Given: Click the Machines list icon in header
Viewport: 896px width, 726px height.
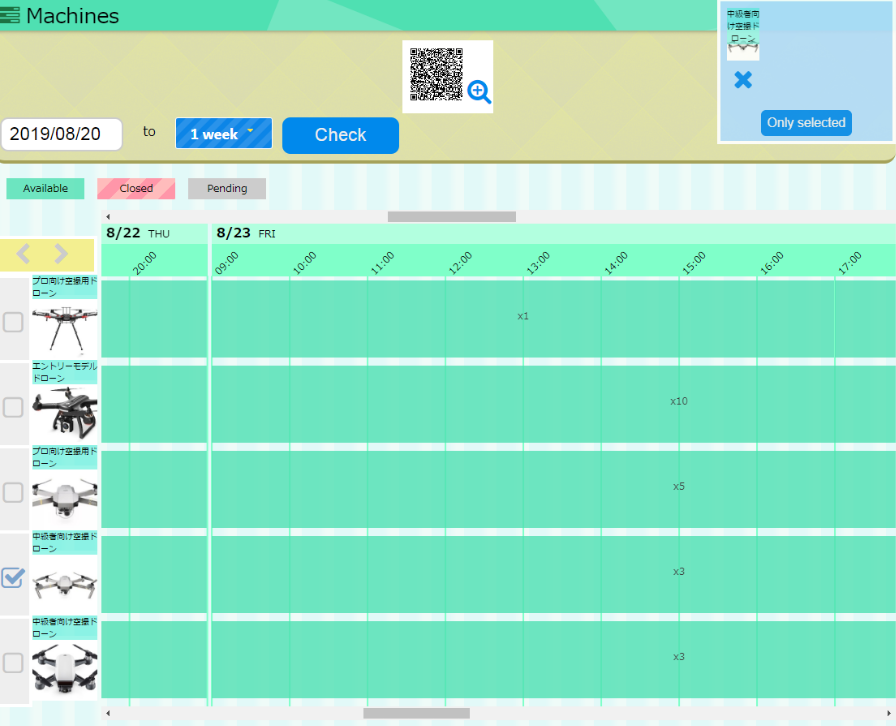Looking at the screenshot, I should coord(11,16).
